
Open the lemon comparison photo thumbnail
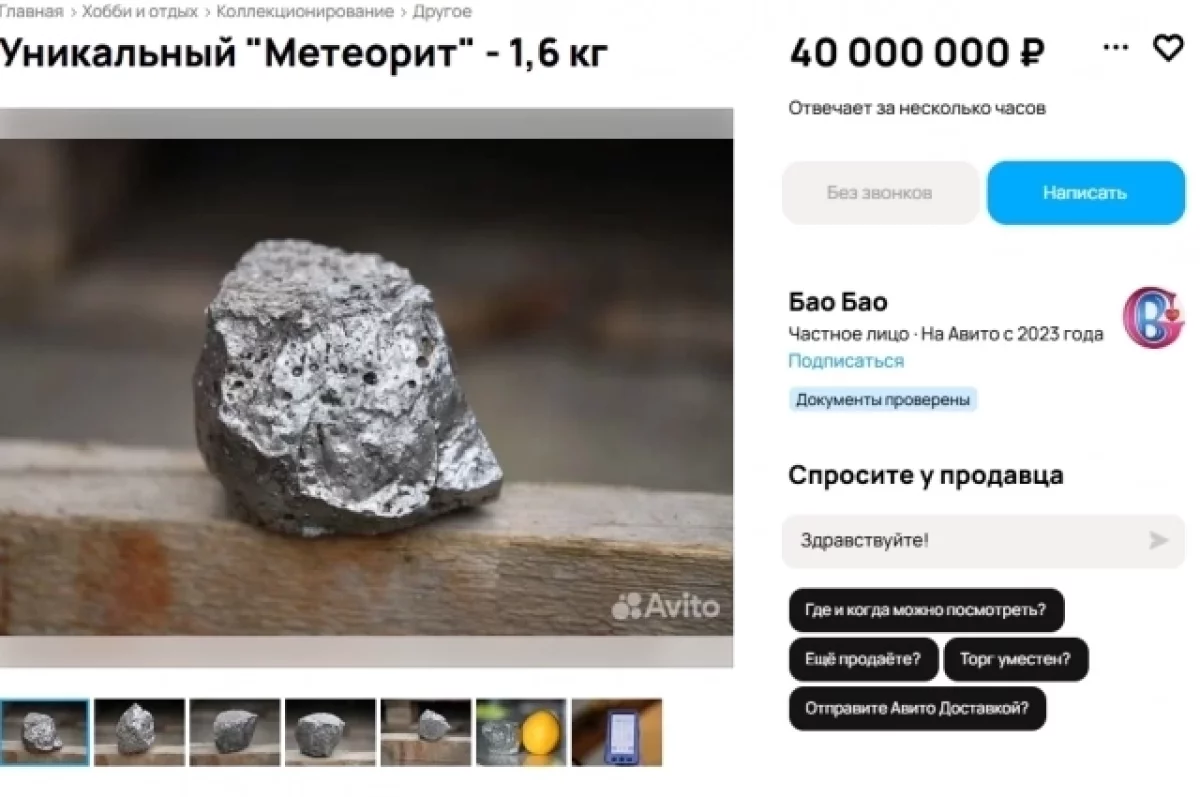[521, 732]
